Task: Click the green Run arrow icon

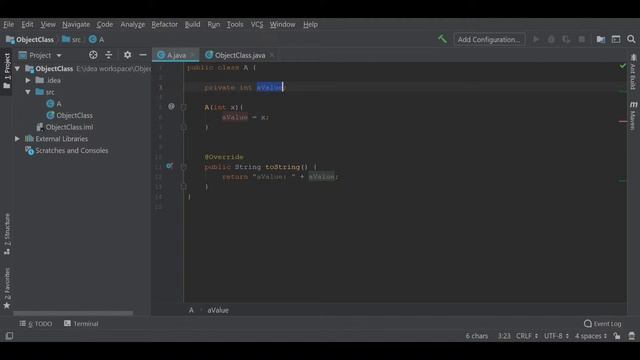Action: pos(536,39)
